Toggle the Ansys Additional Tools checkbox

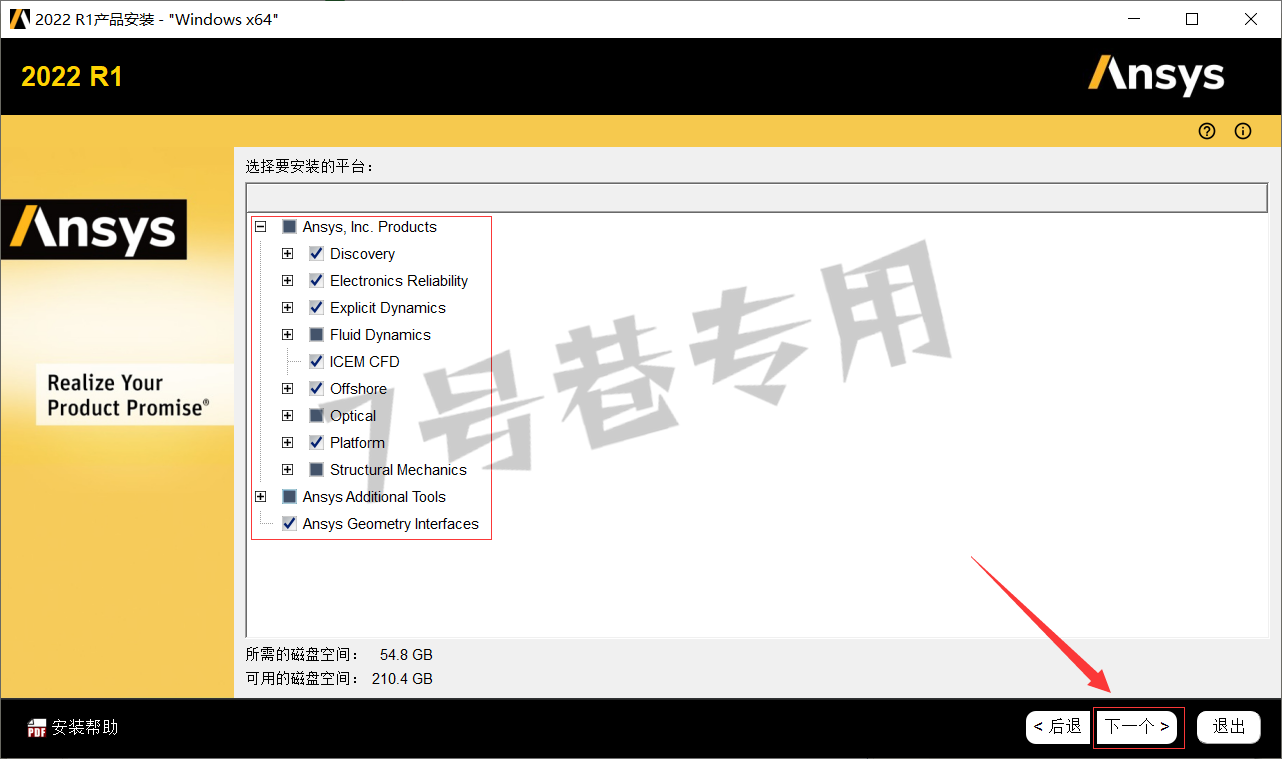[x=289, y=497]
